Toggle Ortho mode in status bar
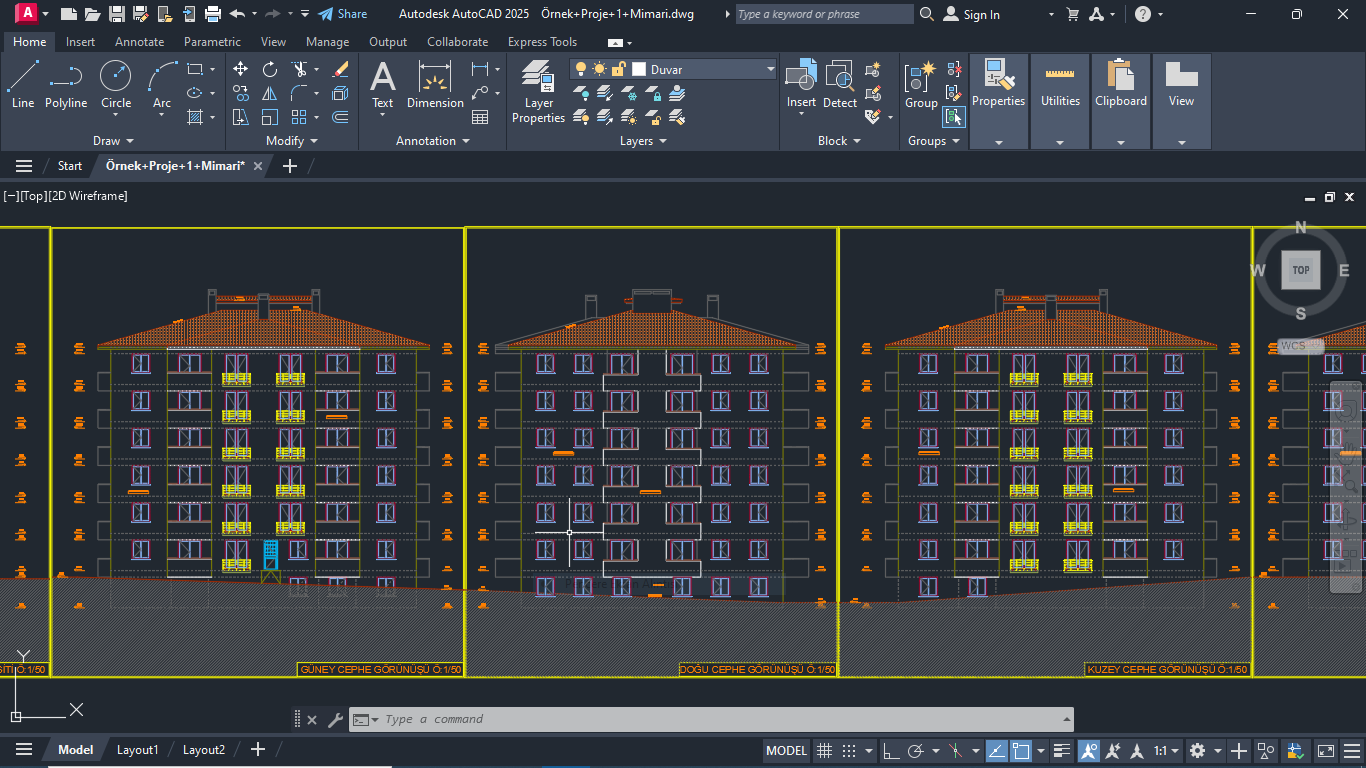The image size is (1366, 768). [x=891, y=750]
